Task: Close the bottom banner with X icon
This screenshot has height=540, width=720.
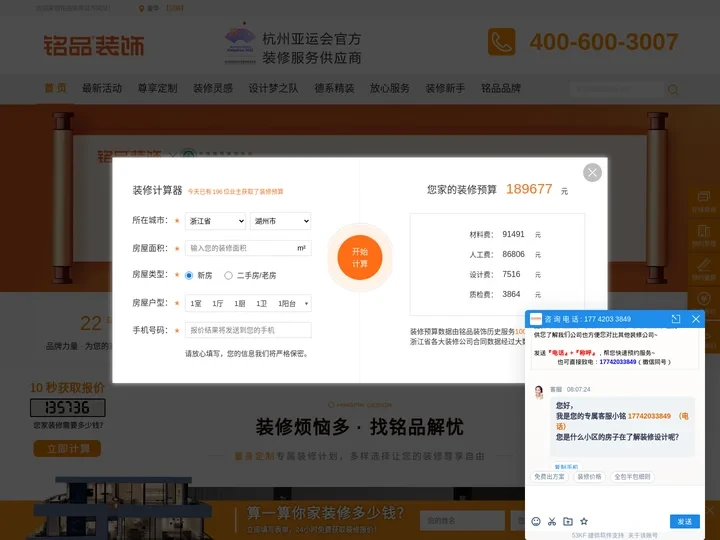Action: 710,510
